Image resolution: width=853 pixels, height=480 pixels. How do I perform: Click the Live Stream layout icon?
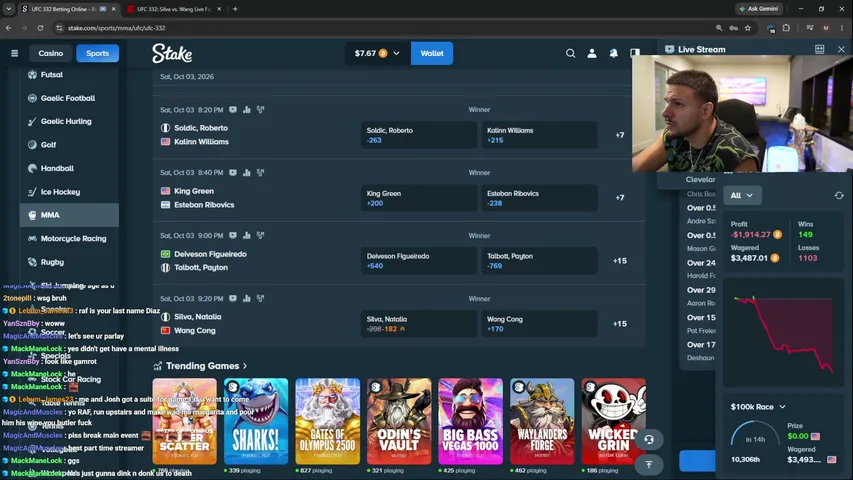819,49
